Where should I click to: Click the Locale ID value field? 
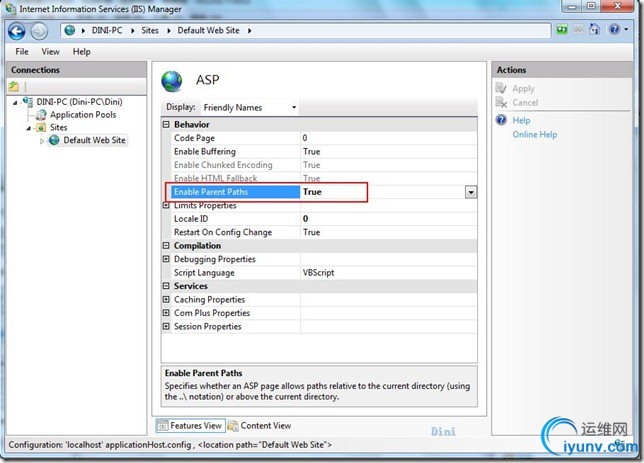click(x=389, y=219)
